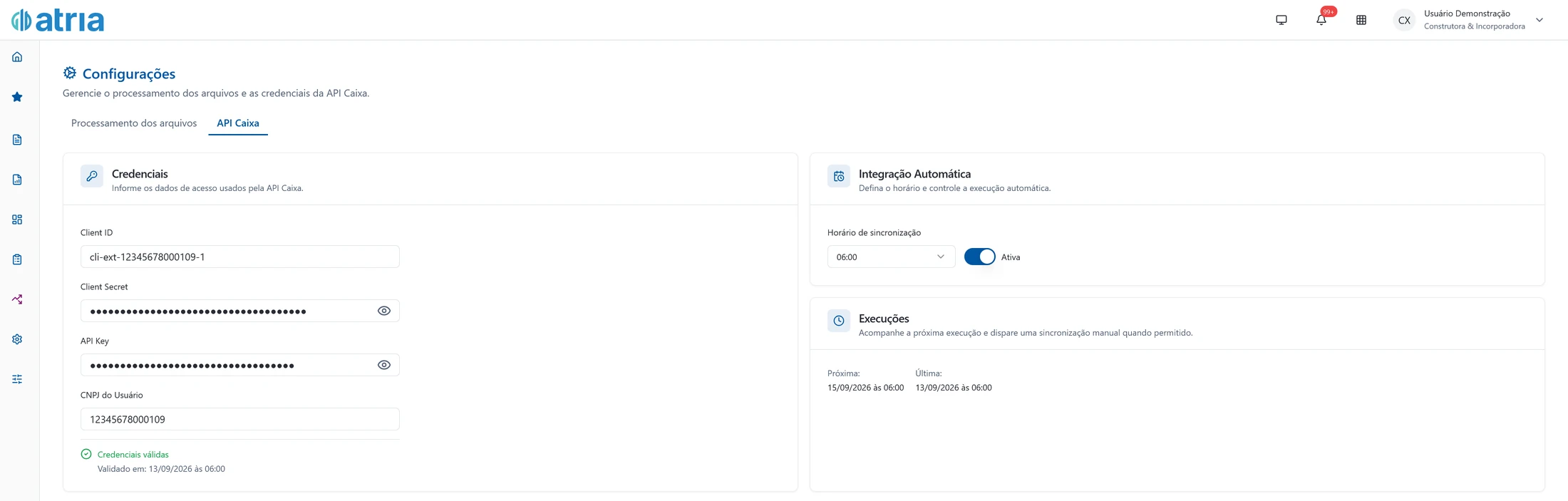Click the Credenciais key icon
The width and height of the screenshot is (1568, 501).
[x=92, y=176]
